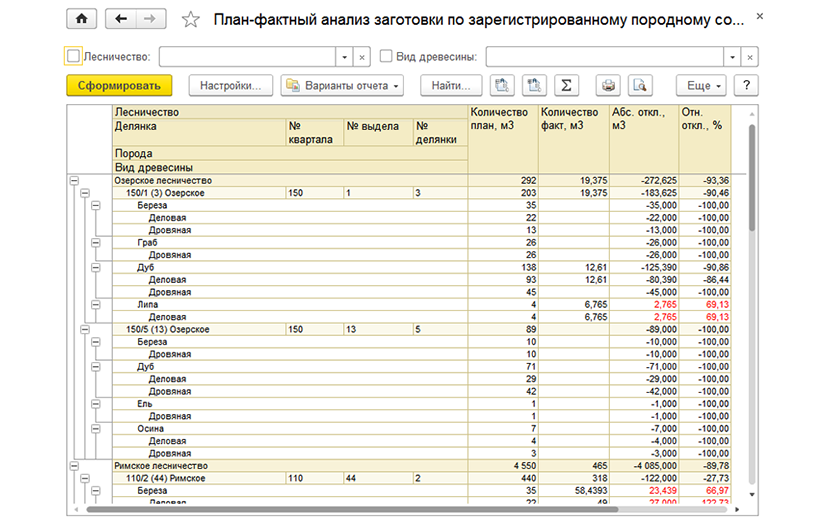Click the back arrow navigation button
Image resolution: width=830 pixels, height=521 pixels.
(x=121, y=19)
